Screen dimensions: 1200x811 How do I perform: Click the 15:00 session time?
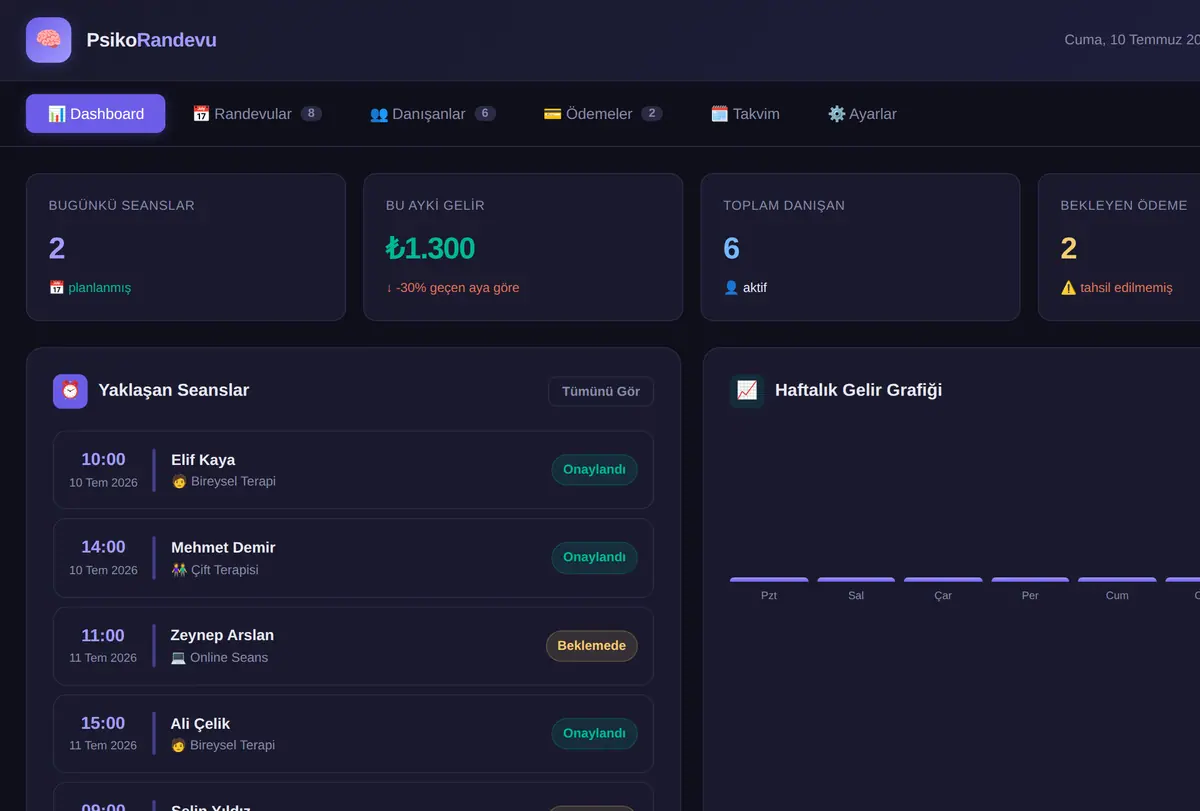[x=103, y=723]
